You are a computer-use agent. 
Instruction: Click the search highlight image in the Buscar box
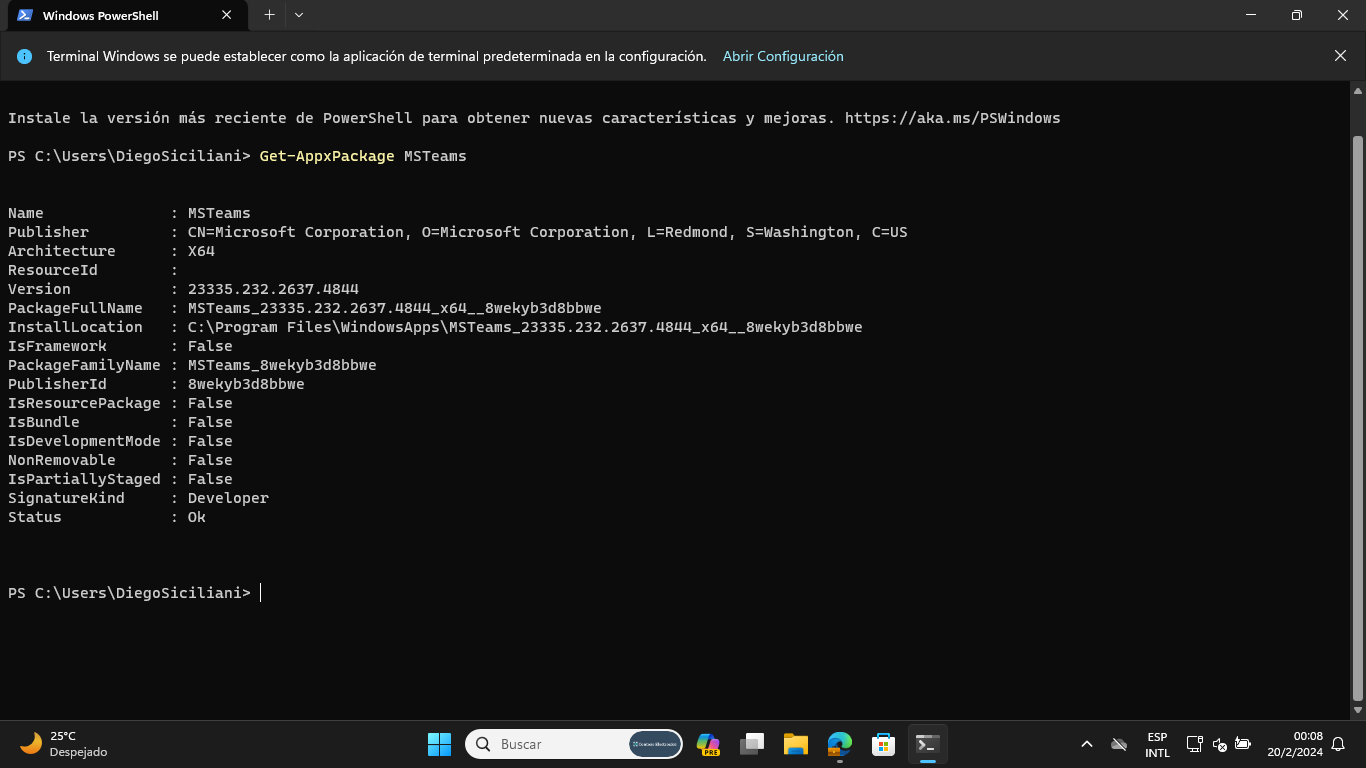click(655, 744)
